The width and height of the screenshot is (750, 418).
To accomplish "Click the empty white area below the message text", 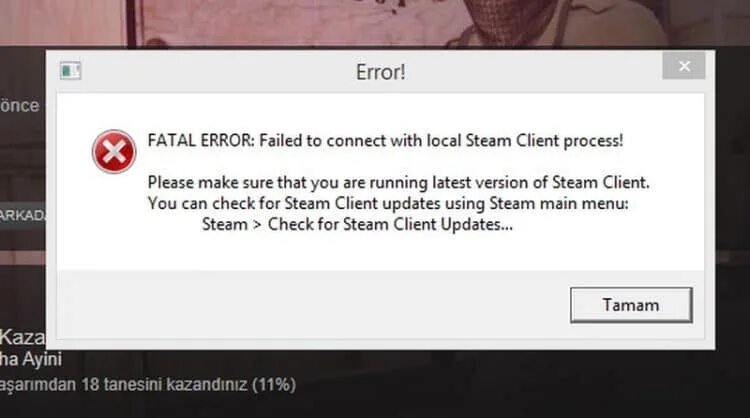I will pyautogui.click(x=380, y=253).
